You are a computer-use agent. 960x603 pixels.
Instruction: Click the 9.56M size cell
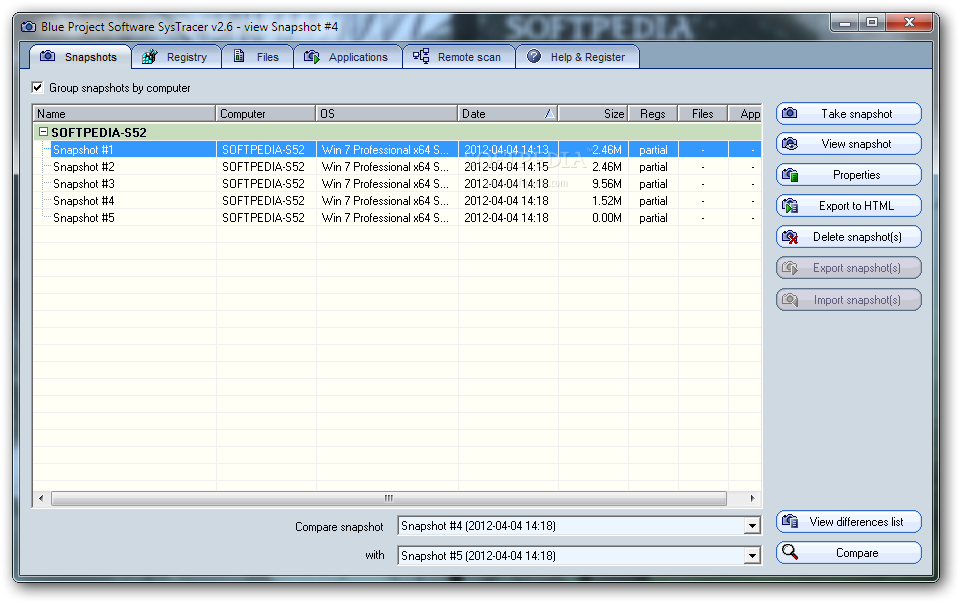[x=607, y=184]
